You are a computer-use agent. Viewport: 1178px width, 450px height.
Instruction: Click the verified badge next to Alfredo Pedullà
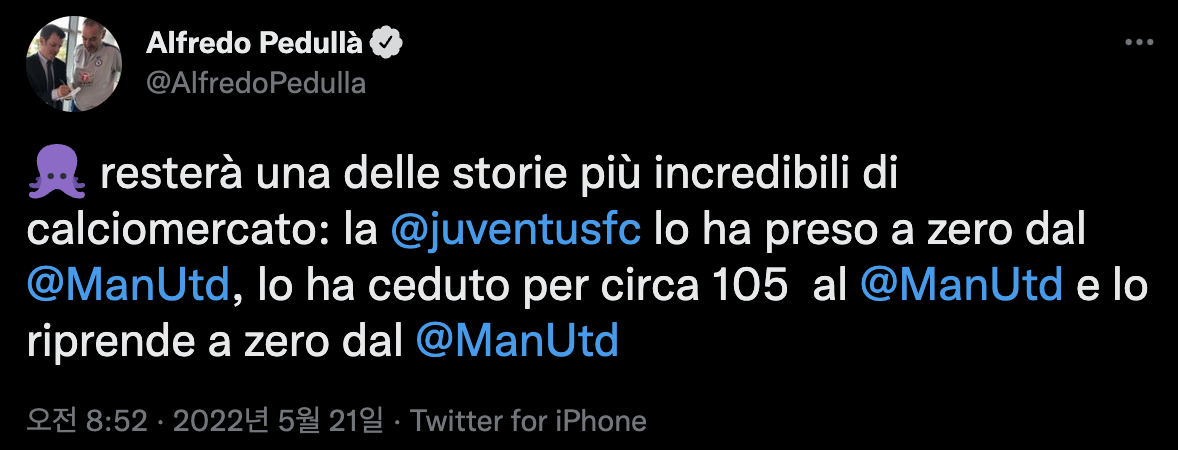click(388, 44)
